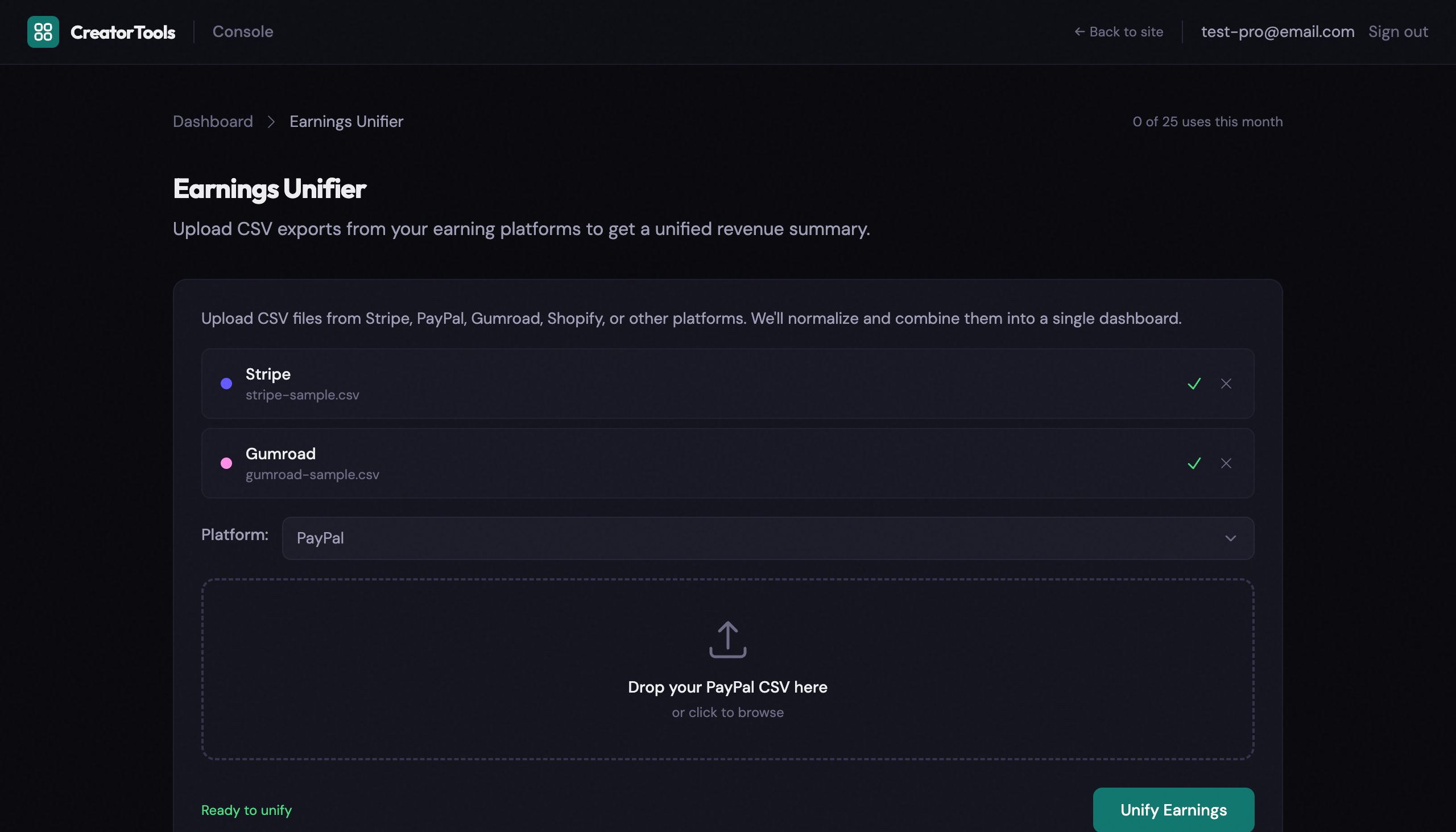Click the green checkmark on the Stripe row
Viewport: 1456px width, 832px height.
pyautogui.click(x=1193, y=384)
